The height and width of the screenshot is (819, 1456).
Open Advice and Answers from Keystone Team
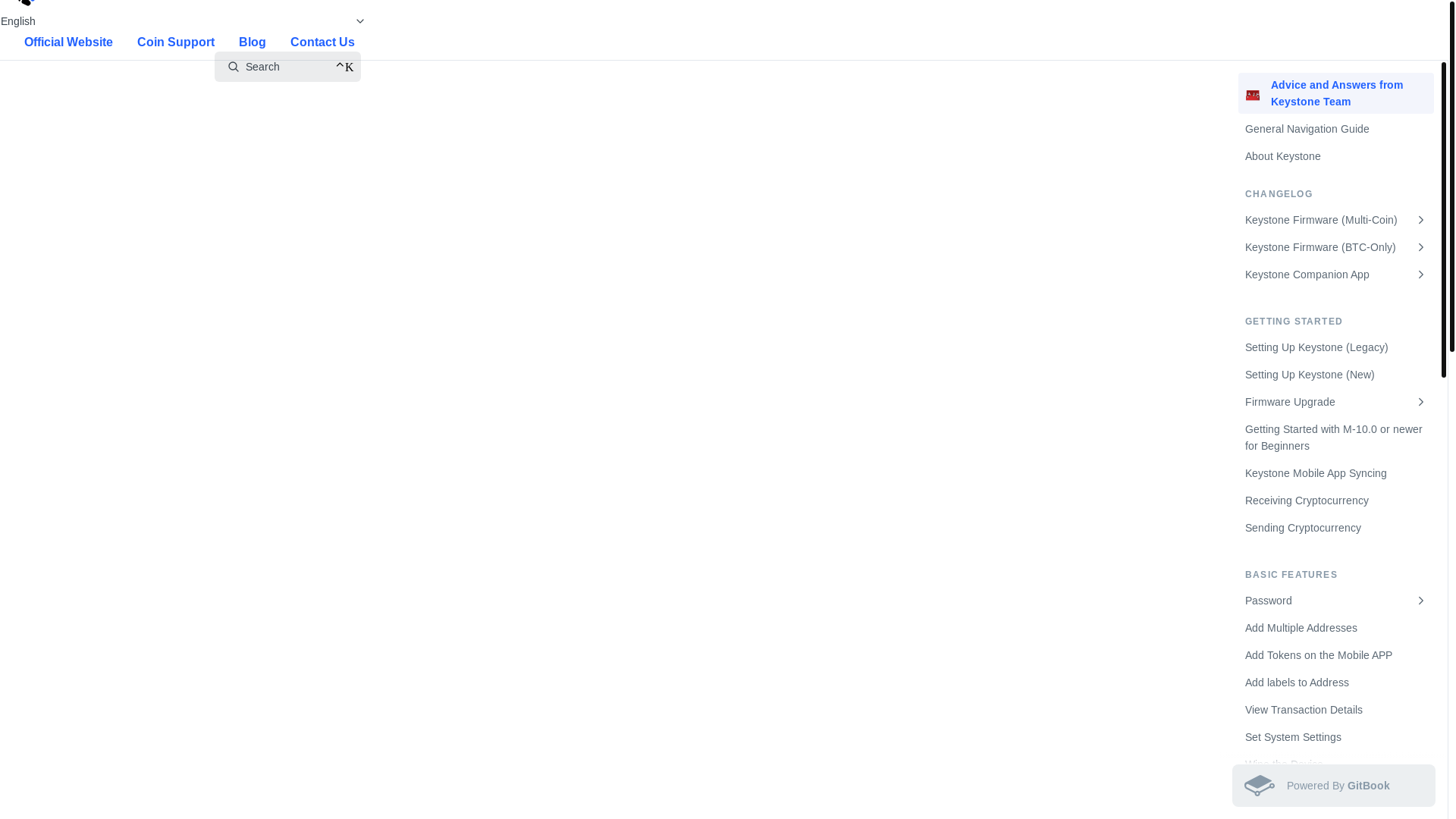(1335, 93)
